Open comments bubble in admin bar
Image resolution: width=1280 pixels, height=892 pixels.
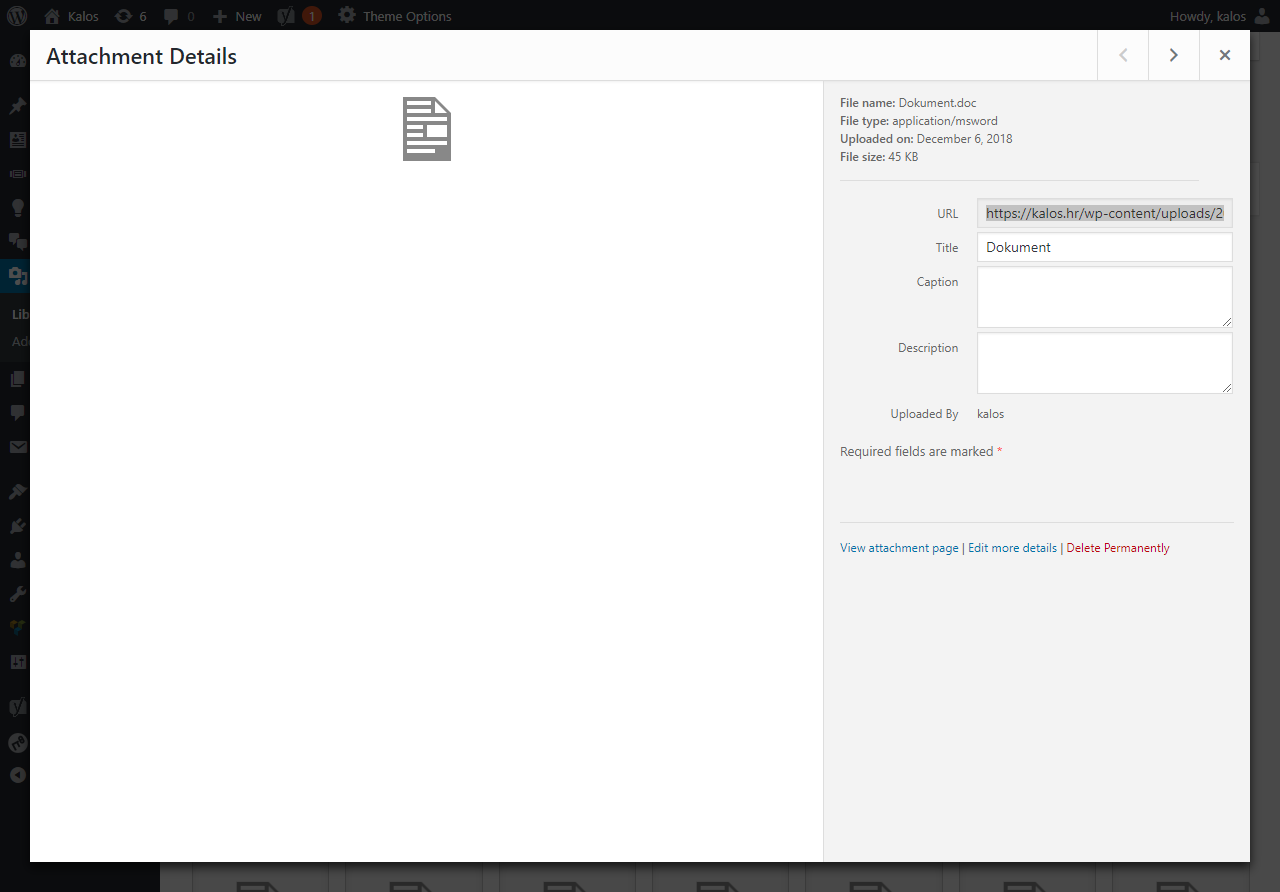pyautogui.click(x=179, y=16)
